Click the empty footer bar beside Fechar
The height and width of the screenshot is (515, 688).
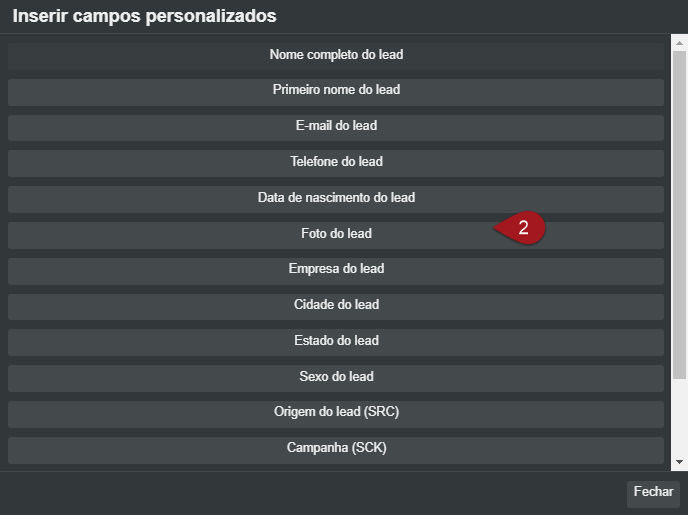pos(300,492)
